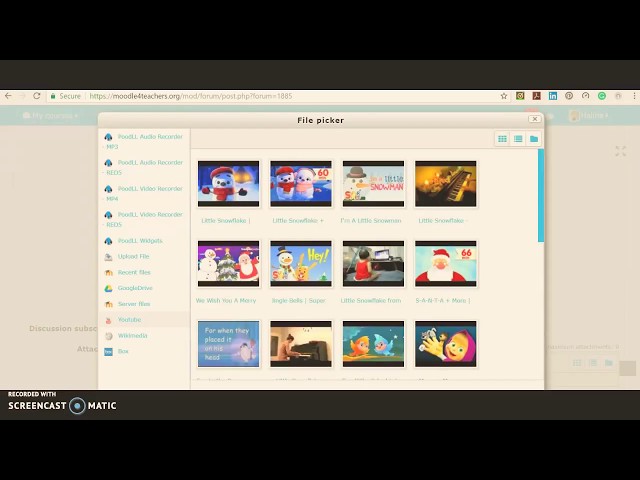640x480 pixels.
Task: Go back with browser back arrow
Action: pyautogui.click(x=8, y=96)
